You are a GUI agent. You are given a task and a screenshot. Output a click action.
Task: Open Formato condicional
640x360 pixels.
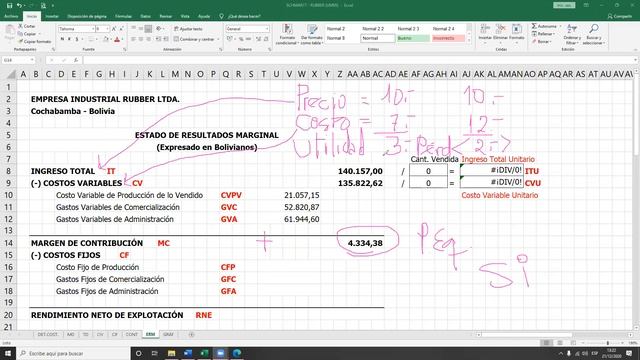click(x=287, y=34)
